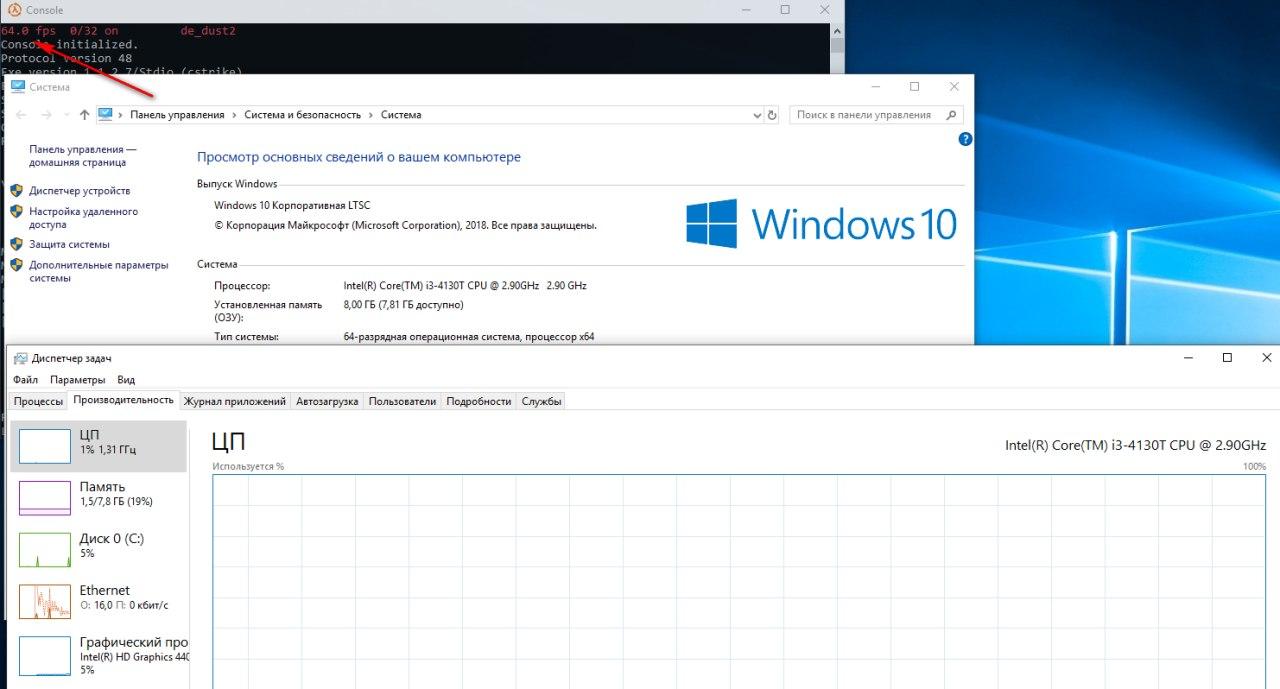The height and width of the screenshot is (689, 1280).
Task: Select the Диск 0 (C:) performance entry
Action: 98,549
